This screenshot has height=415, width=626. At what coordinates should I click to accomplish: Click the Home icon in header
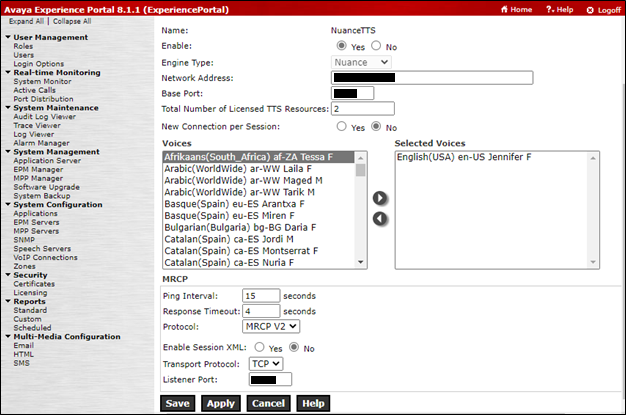[x=505, y=9]
